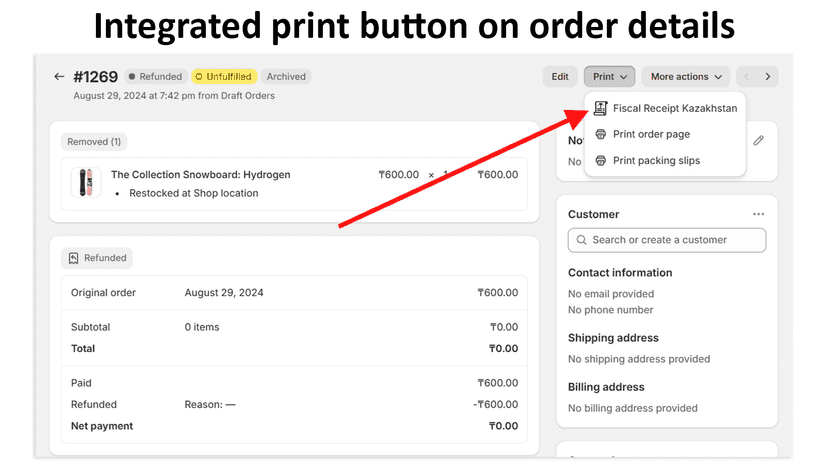The width and height of the screenshot is (828, 466).
Task: Click the Unfulfilled status badge
Action: pyautogui.click(x=224, y=77)
